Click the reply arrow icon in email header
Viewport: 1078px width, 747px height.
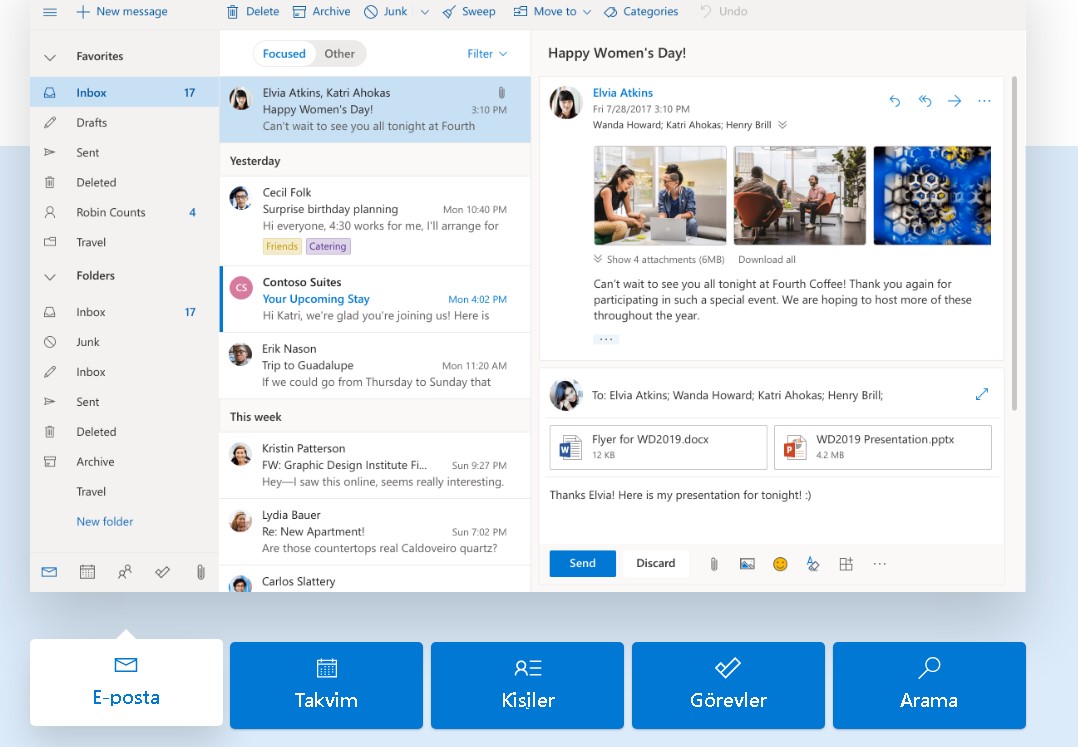[895, 101]
